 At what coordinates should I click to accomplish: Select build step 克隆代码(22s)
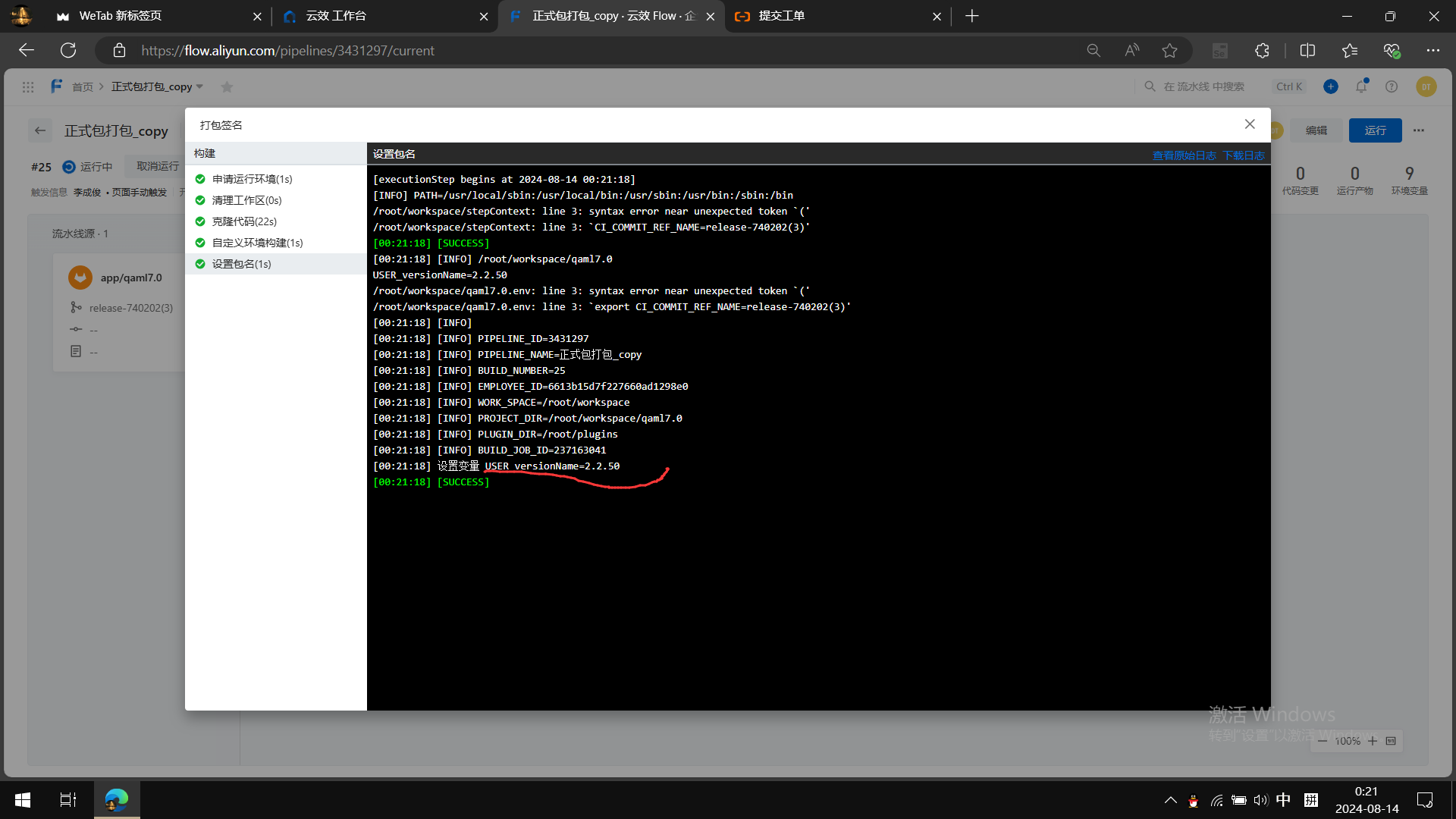(276, 221)
